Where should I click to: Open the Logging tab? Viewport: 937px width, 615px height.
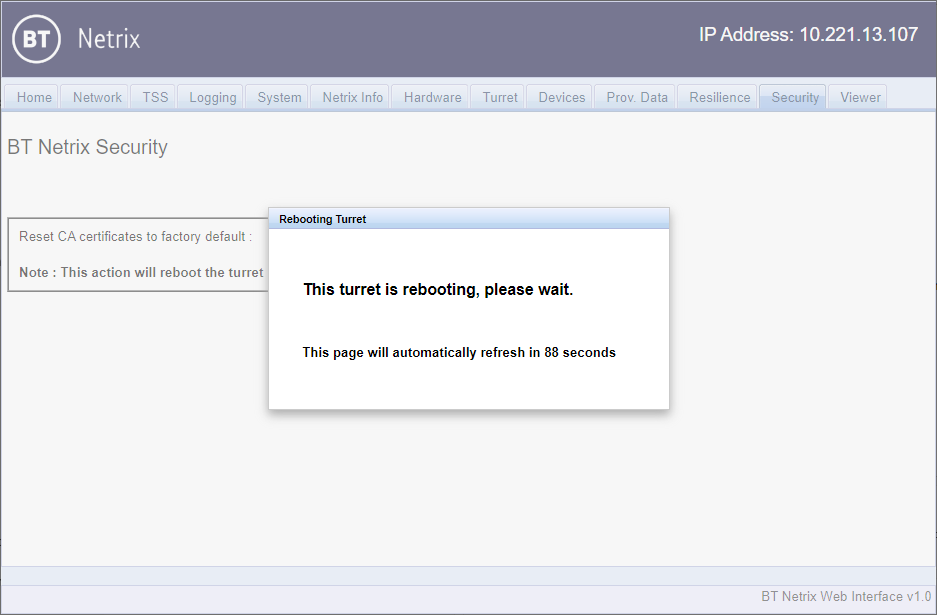coord(212,97)
